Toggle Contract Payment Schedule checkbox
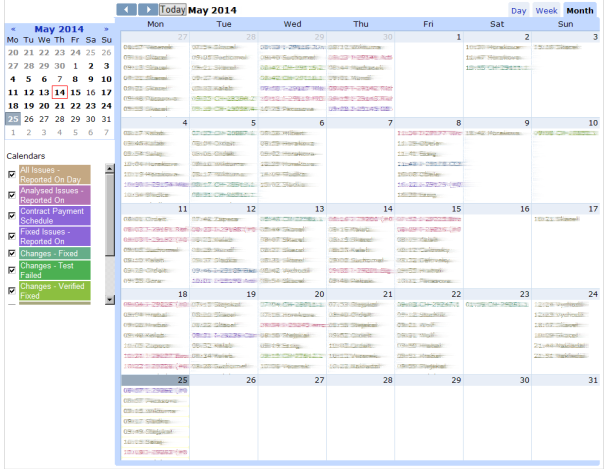Image resolution: width=604 pixels, height=469 pixels. click(x=11, y=215)
